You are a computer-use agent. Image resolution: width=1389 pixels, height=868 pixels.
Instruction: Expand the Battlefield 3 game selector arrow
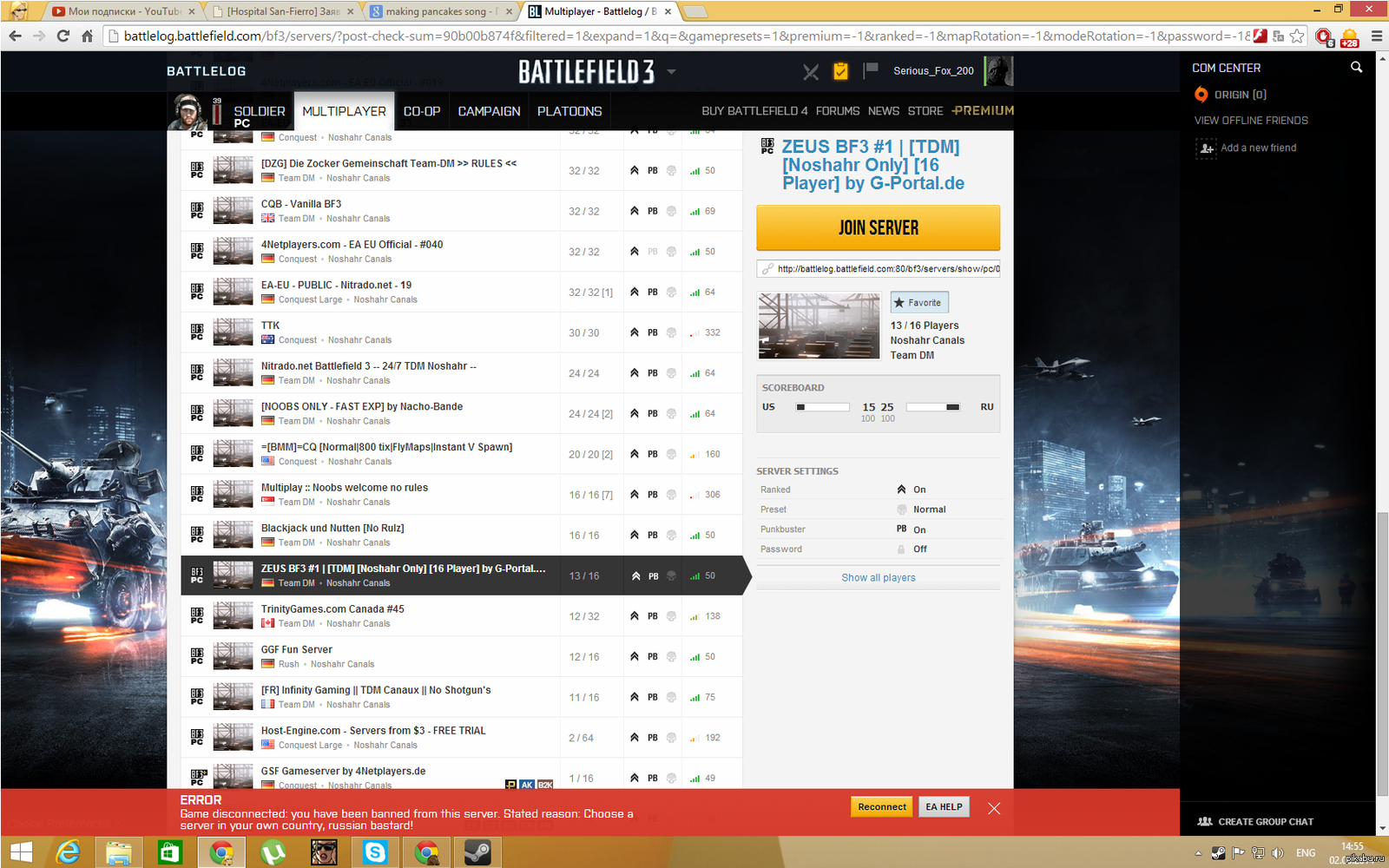point(671,72)
